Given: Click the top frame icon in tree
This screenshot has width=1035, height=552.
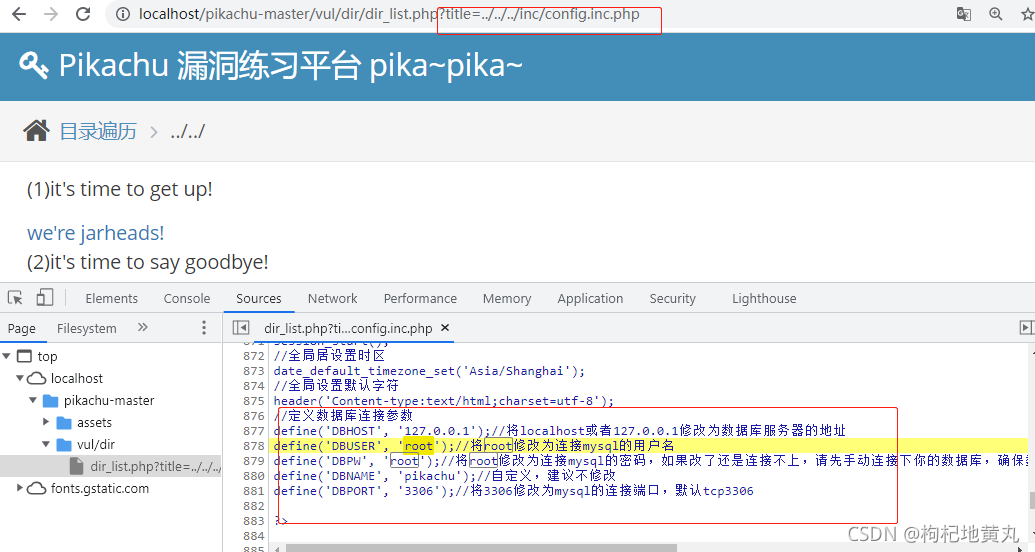Looking at the screenshot, I should (24, 357).
